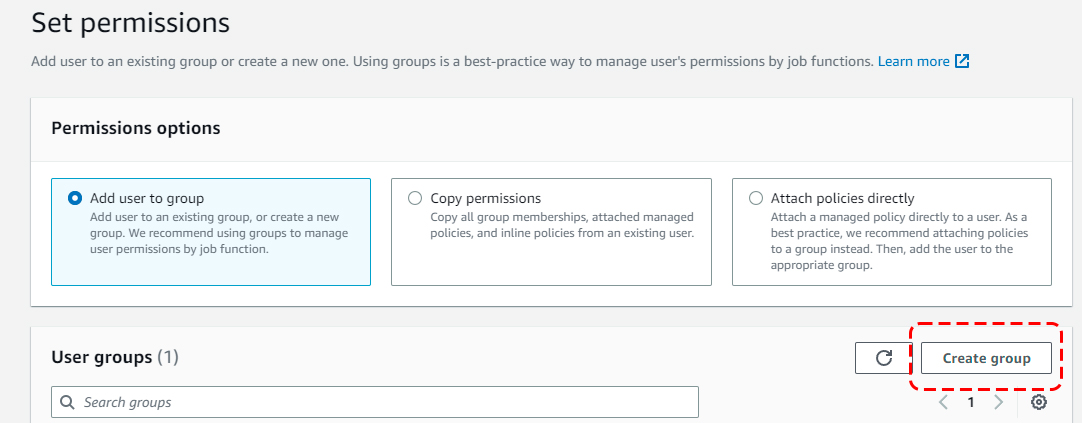Open the Learn more link
This screenshot has width=1082, height=423.
point(913,62)
